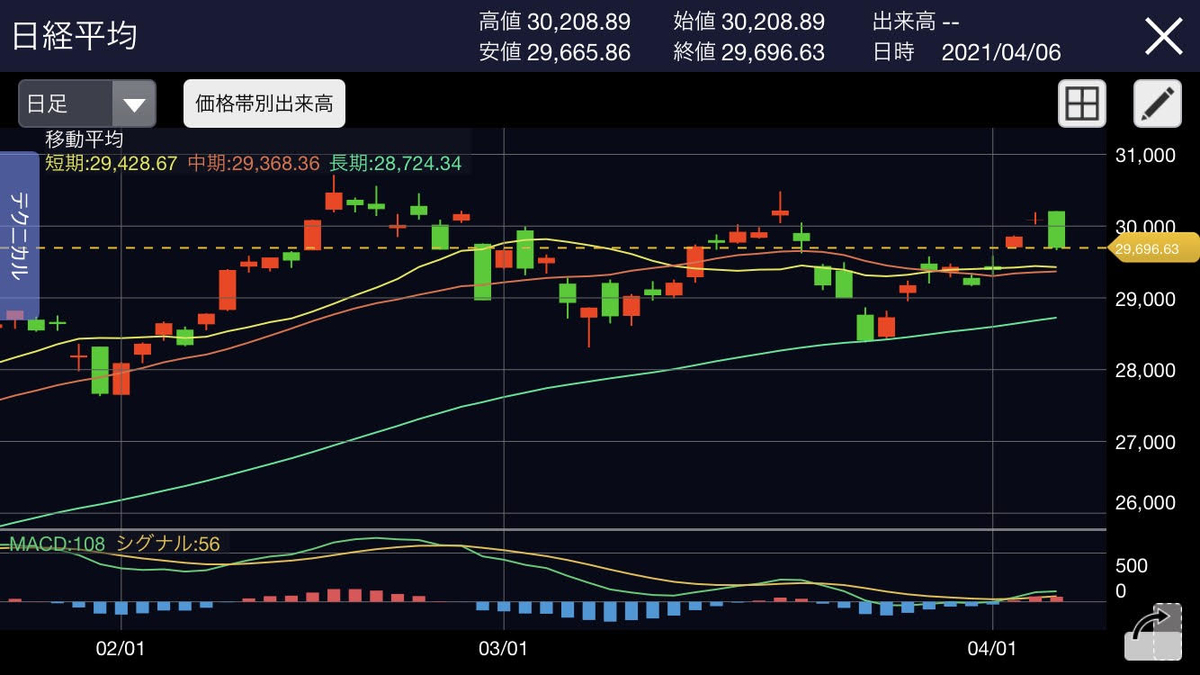This screenshot has height=675, width=1200.
Task: Tap the 価格帯別出来高 button
Action: tap(264, 104)
